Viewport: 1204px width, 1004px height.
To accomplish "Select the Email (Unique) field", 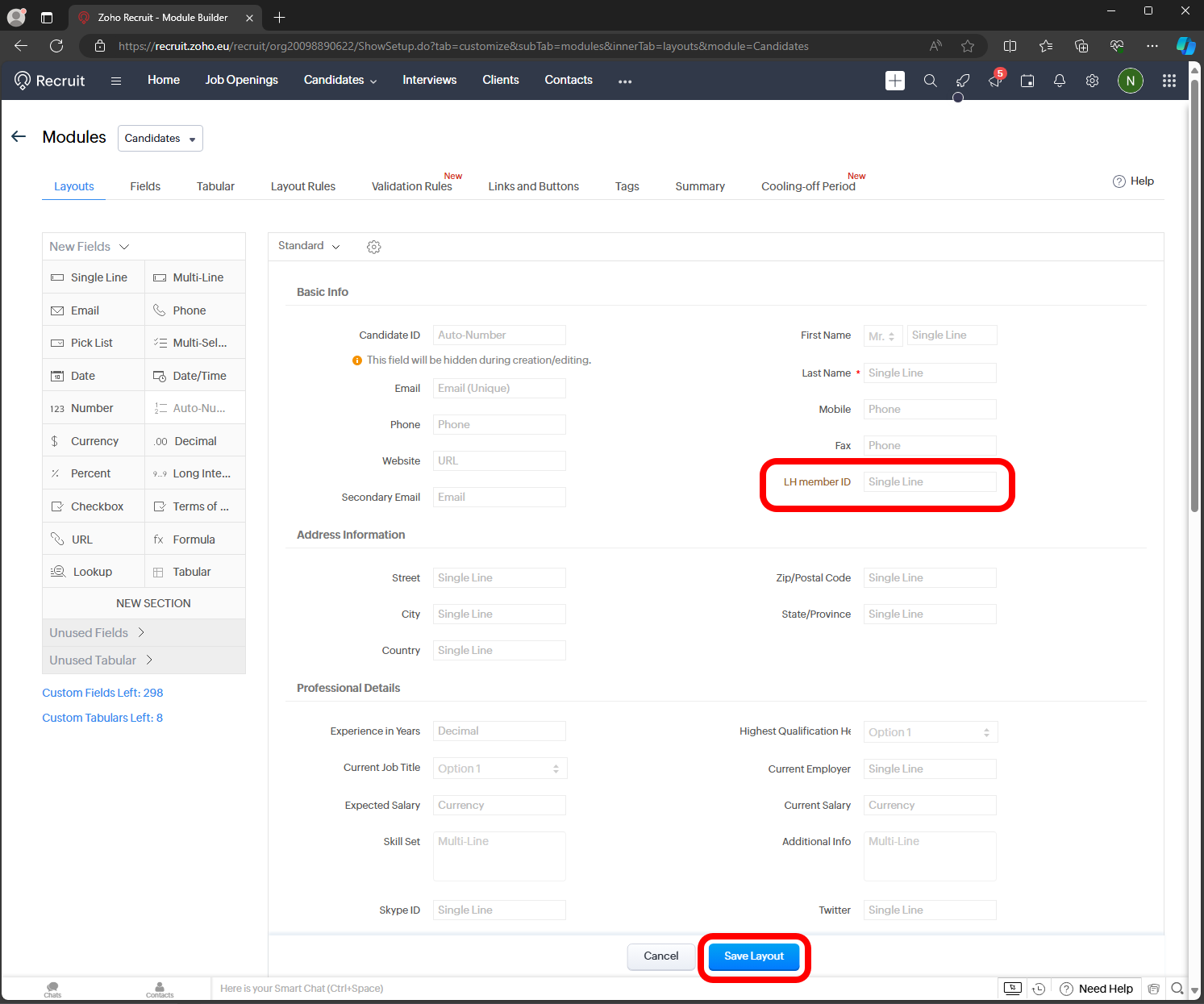I will [x=499, y=389].
